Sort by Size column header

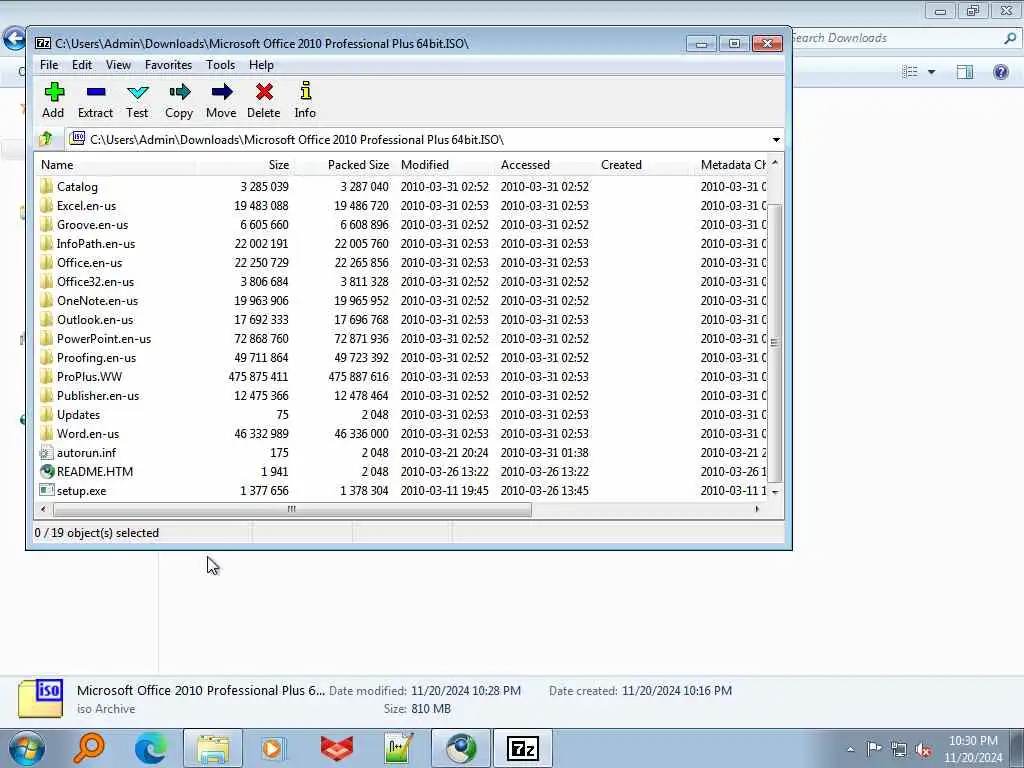point(244,165)
